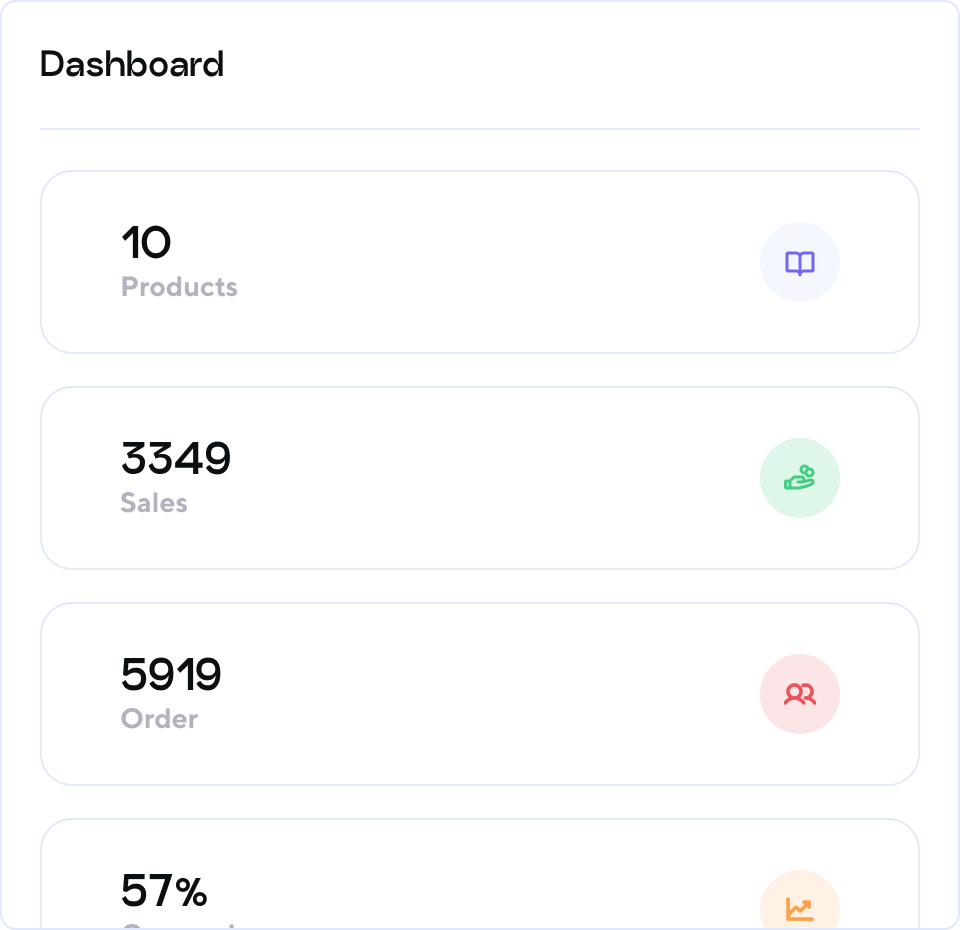Click the 57% percentage value
960x930 pixels.
pos(164,891)
